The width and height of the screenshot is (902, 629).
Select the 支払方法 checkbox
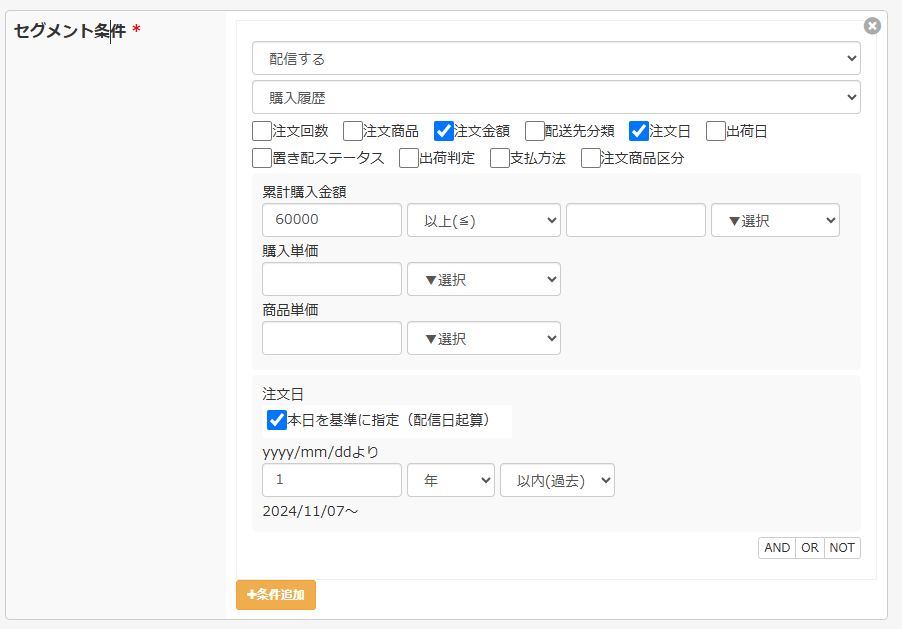[500, 158]
